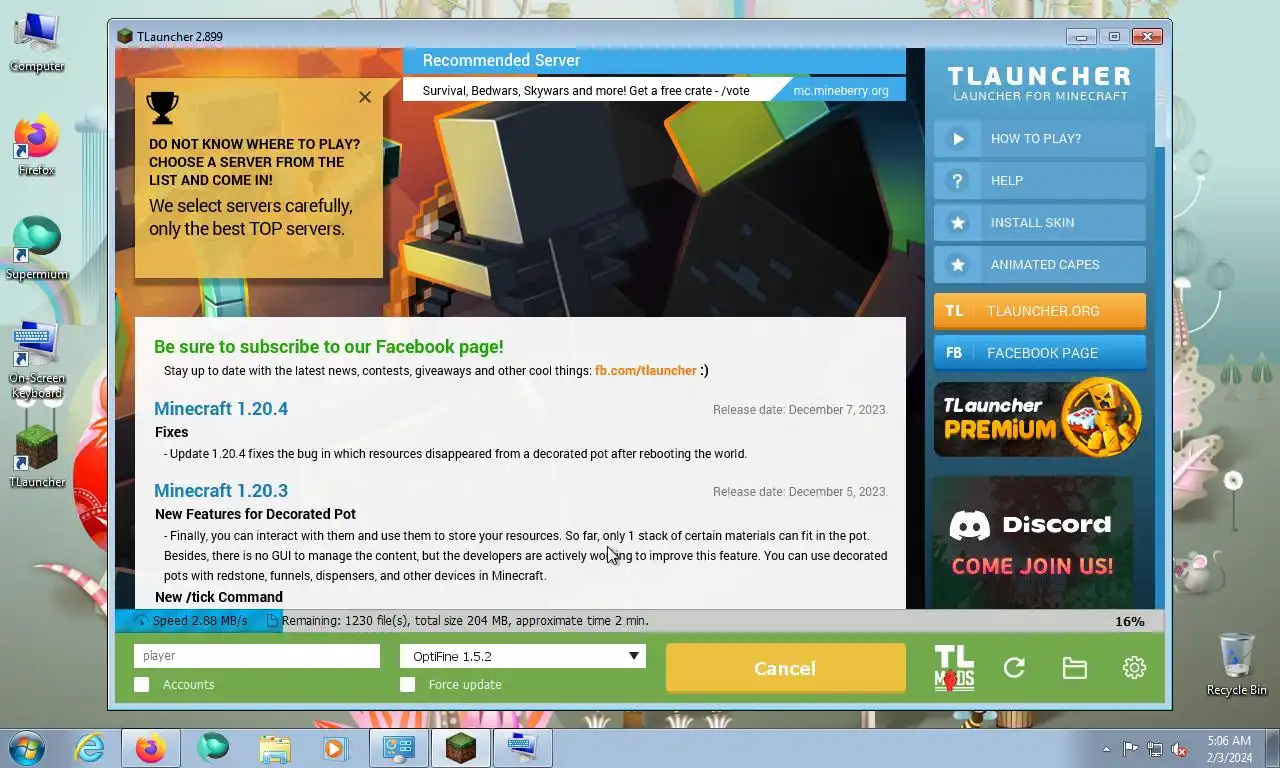Click the Action Center flag tray icon
The width and height of the screenshot is (1280, 768).
click(x=1130, y=749)
